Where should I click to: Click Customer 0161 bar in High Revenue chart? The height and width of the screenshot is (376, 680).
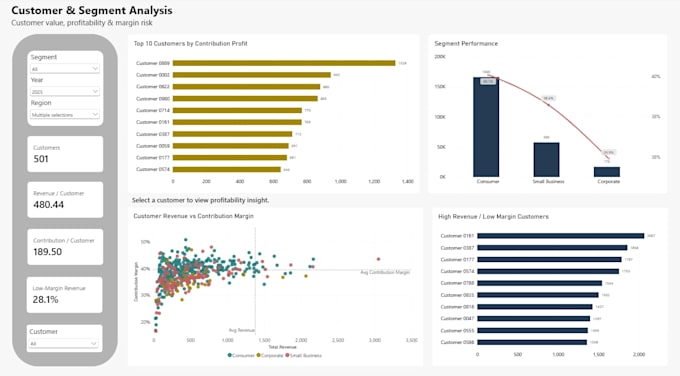(561, 236)
